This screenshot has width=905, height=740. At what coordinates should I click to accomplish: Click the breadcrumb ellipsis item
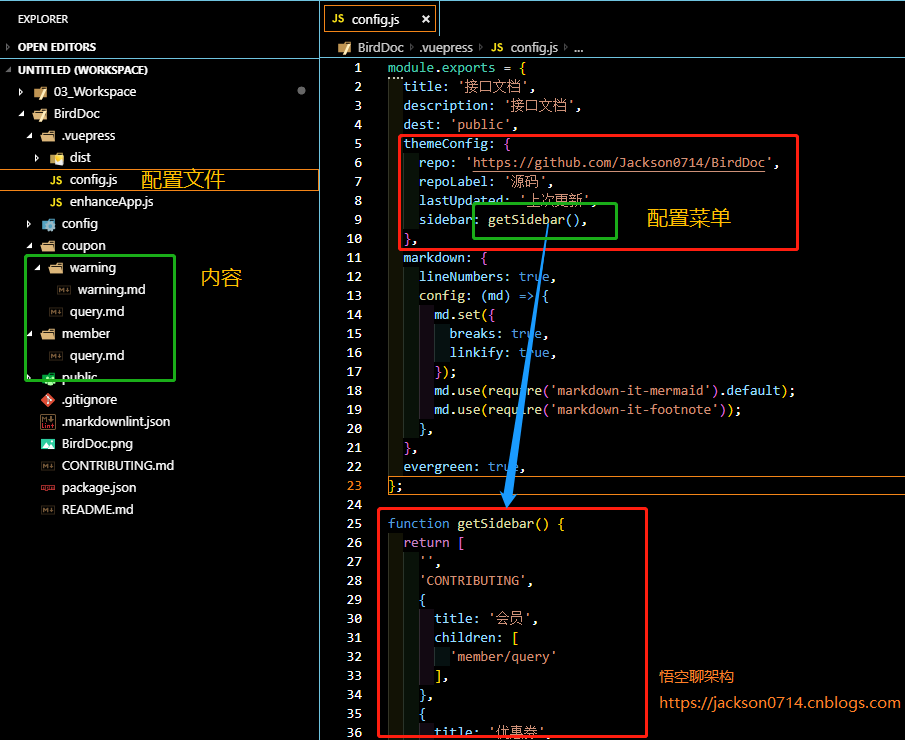pyautogui.click(x=578, y=48)
